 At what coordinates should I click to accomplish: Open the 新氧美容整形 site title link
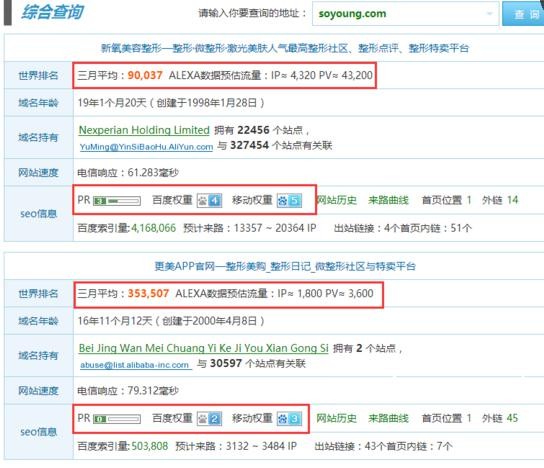284,48
